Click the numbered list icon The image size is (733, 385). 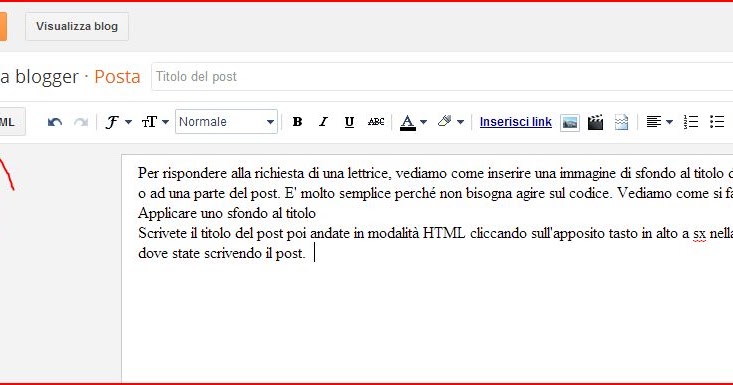click(x=690, y=122)
